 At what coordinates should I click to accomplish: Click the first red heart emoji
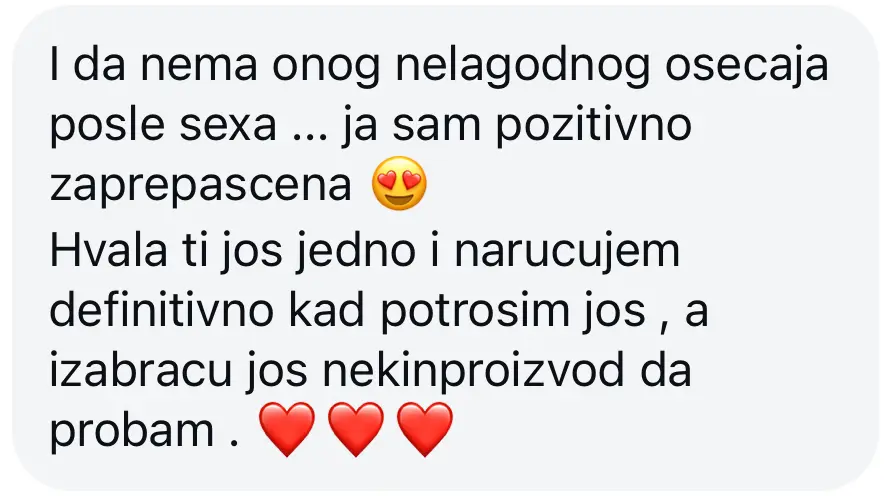tap(287, 430)
